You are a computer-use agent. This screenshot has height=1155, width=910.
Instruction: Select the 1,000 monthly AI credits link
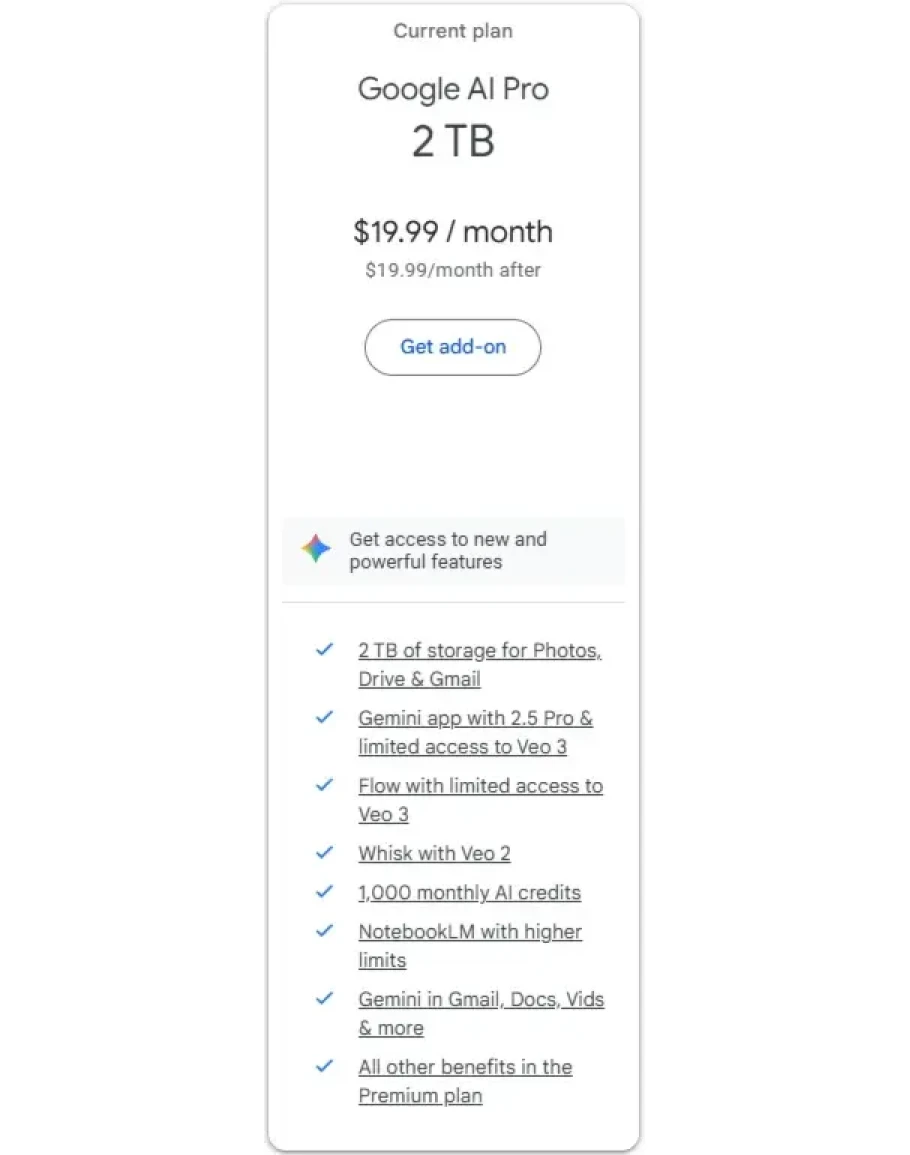469,893
